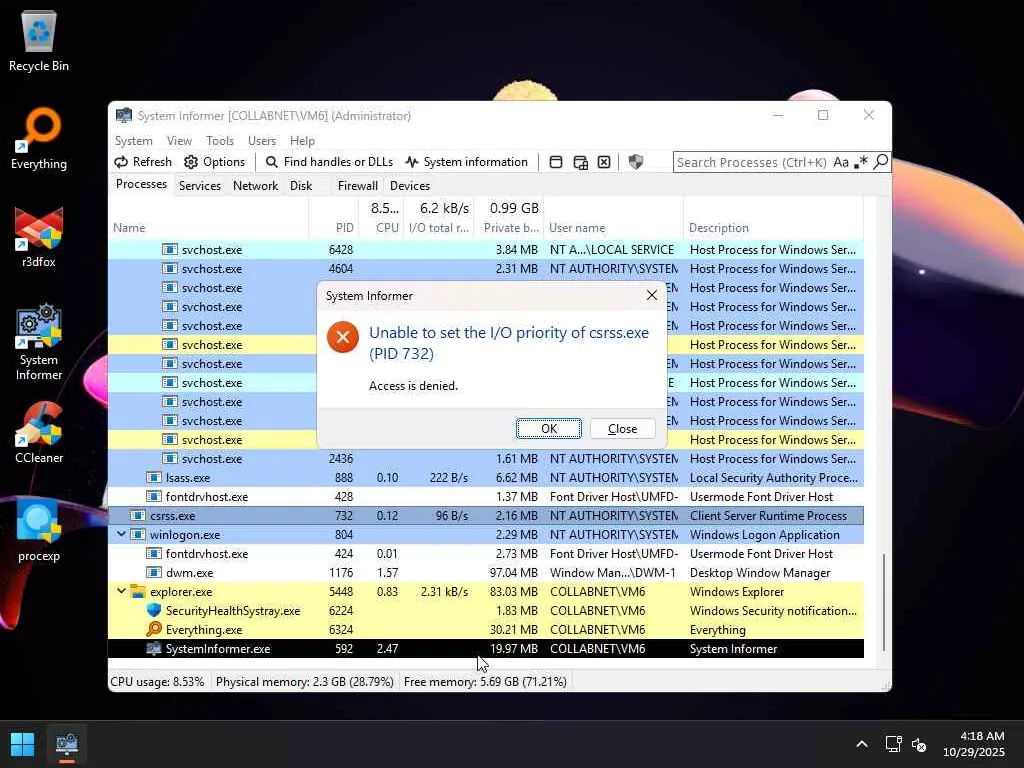The image size is (1024, 768).
Task: Sort by the PID column header
Action: [334, 227]
